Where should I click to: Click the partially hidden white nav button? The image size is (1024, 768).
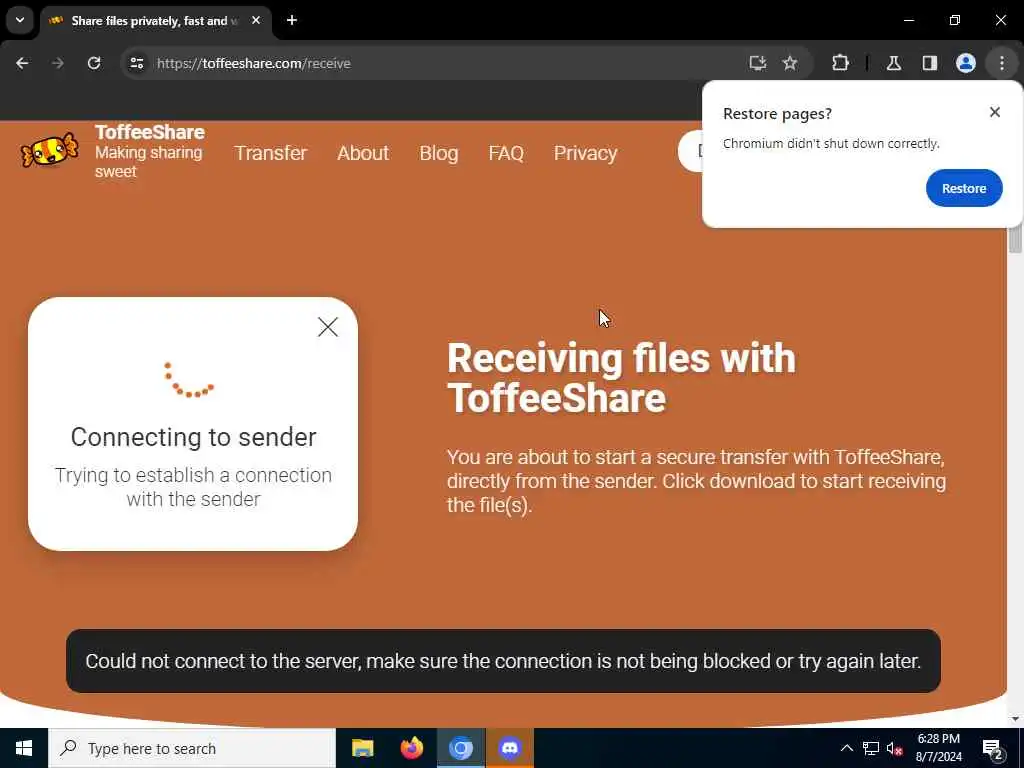690,152
